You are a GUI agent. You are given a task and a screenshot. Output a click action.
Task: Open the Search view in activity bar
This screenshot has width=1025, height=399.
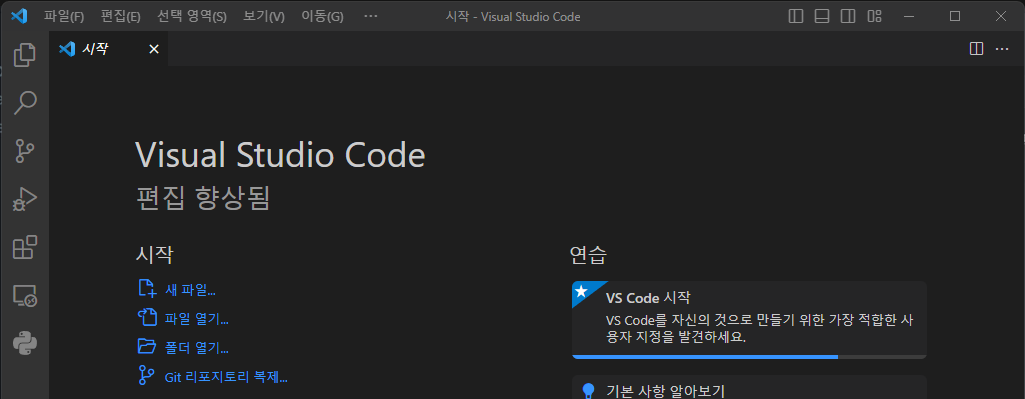pyautogui.click(x=25, y=103)
